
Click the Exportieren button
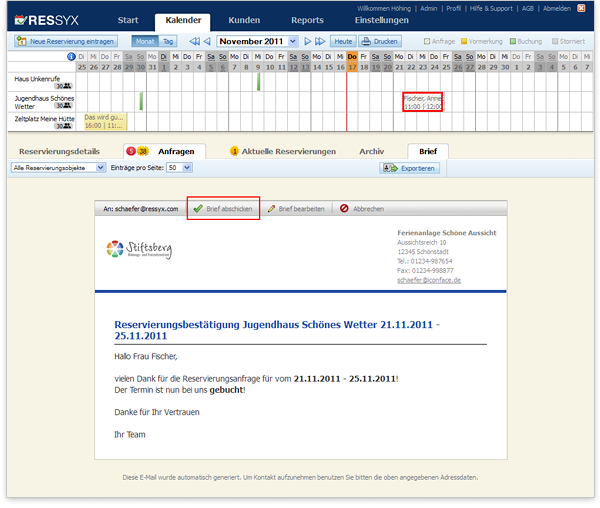(x=410, y=168)
